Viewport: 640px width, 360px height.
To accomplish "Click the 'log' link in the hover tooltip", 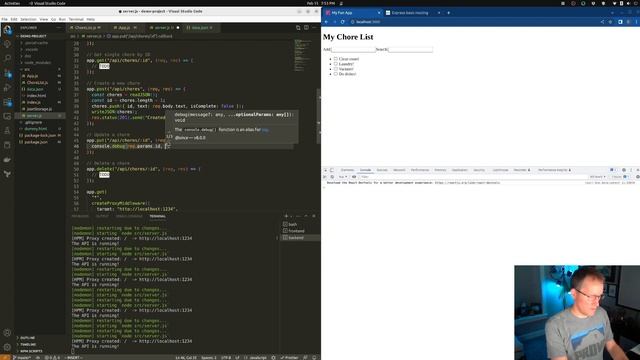I will point(265,130).
